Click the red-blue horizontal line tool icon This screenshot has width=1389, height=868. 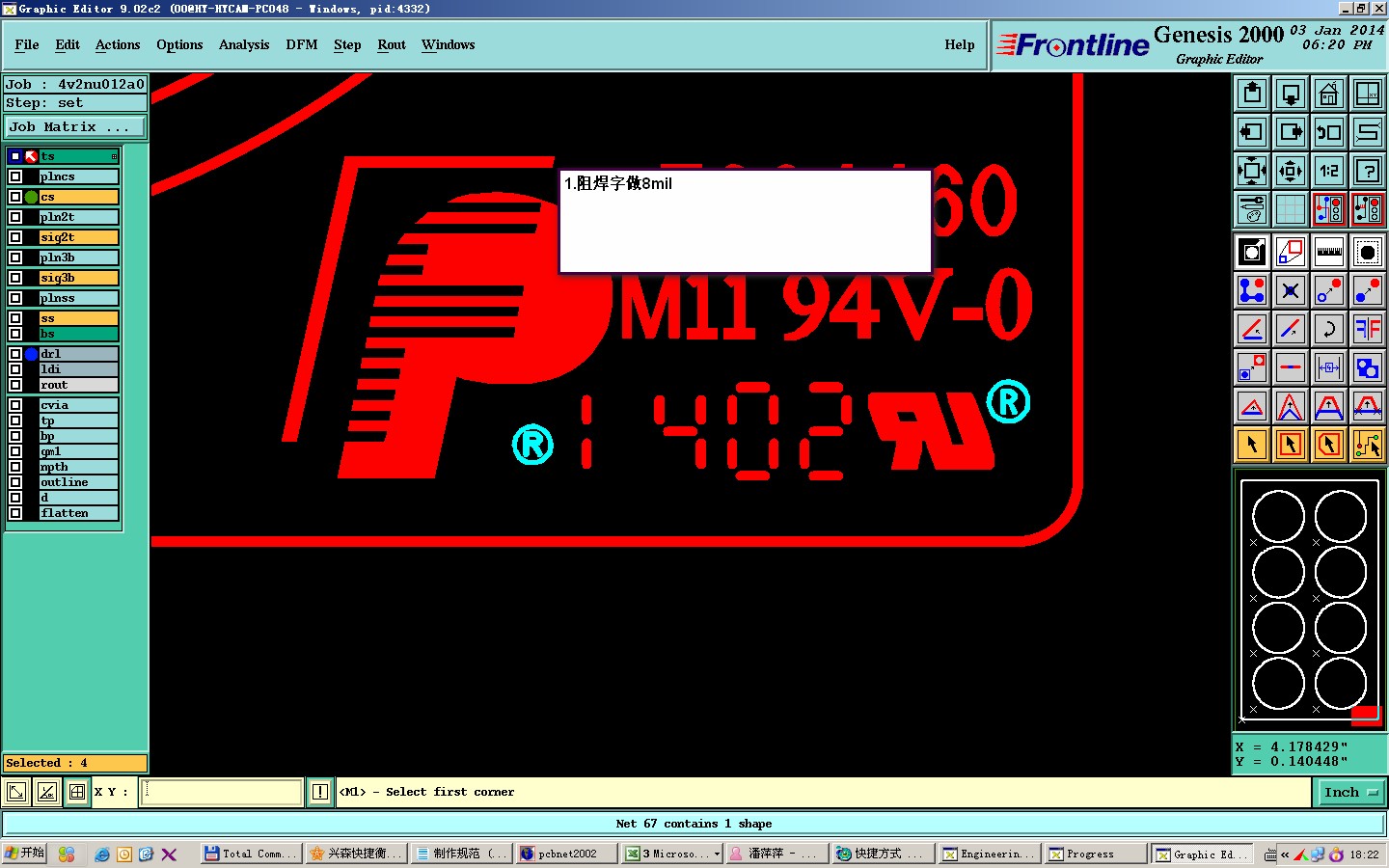coord(1291,367)
